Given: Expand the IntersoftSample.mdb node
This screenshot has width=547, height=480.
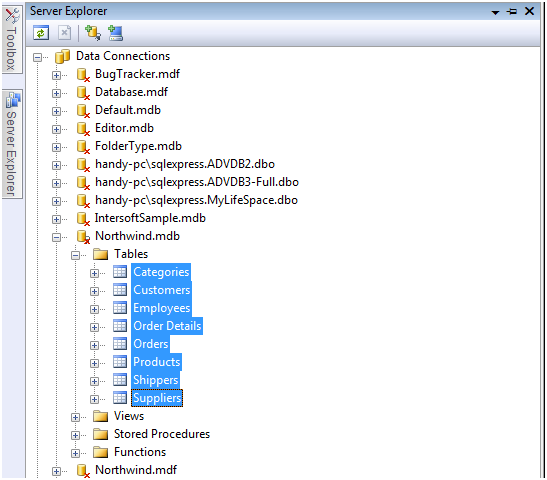Looking at the screenshot, I should click(x=56, y=219).
